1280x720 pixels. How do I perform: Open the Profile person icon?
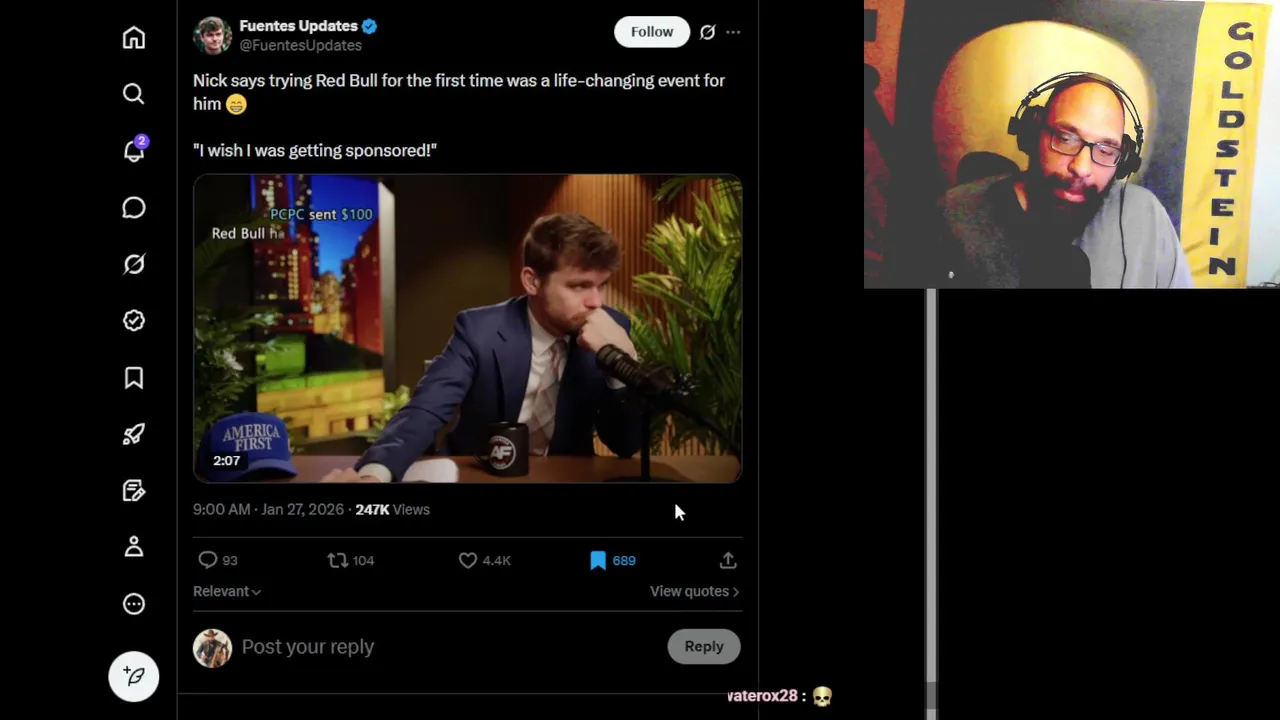click(x=134, y=547)
